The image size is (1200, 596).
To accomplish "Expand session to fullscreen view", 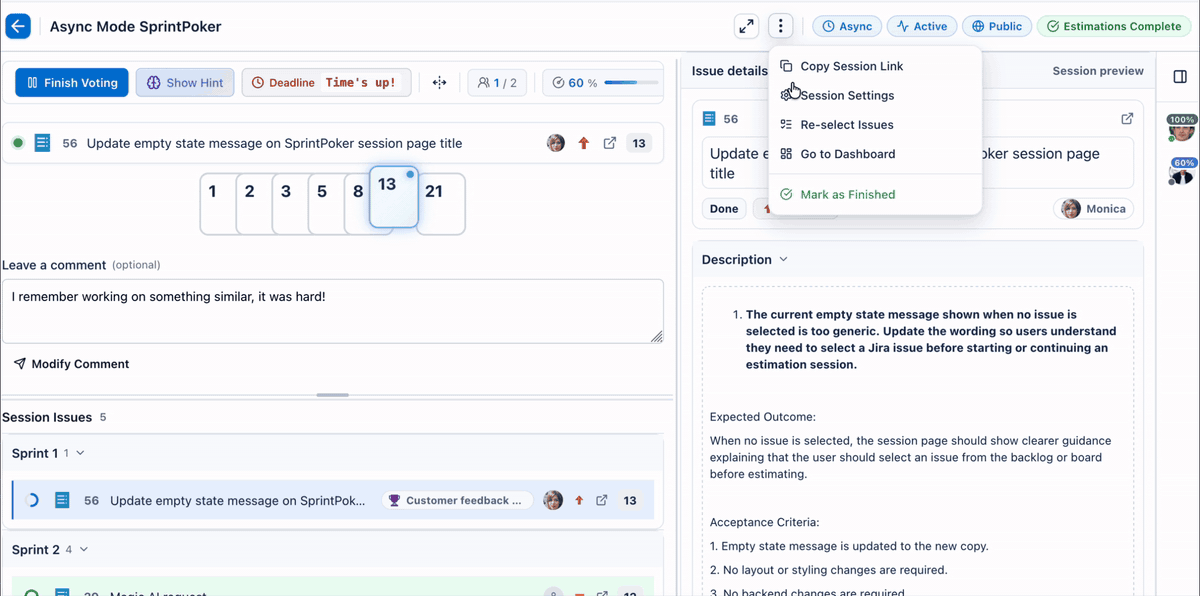I will coord(746,27).
